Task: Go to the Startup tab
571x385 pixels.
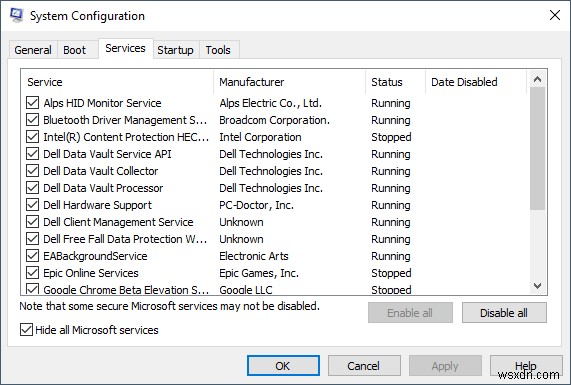Action: pyautogui.click(x=175, y=50)
